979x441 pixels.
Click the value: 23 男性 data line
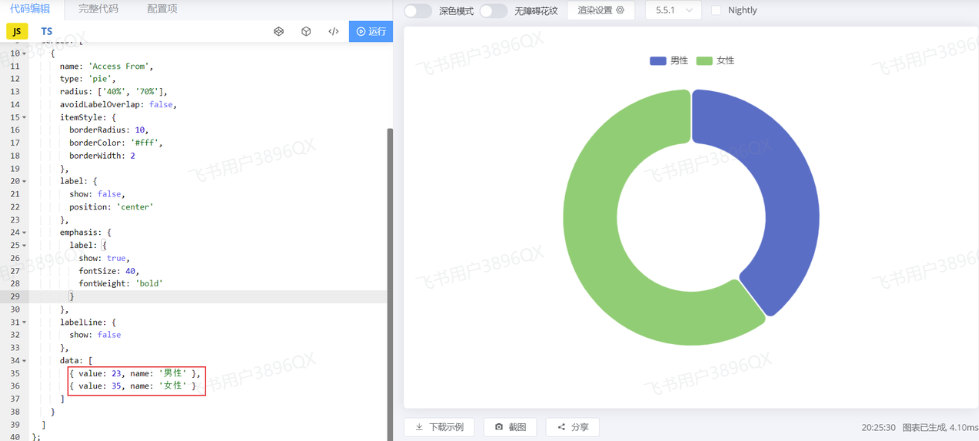pyautogui.click(x=135, y=373)
